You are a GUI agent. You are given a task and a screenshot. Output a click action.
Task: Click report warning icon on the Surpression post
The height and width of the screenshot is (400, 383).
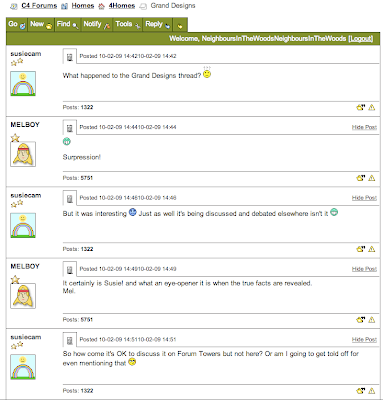(x=372, y=178)
